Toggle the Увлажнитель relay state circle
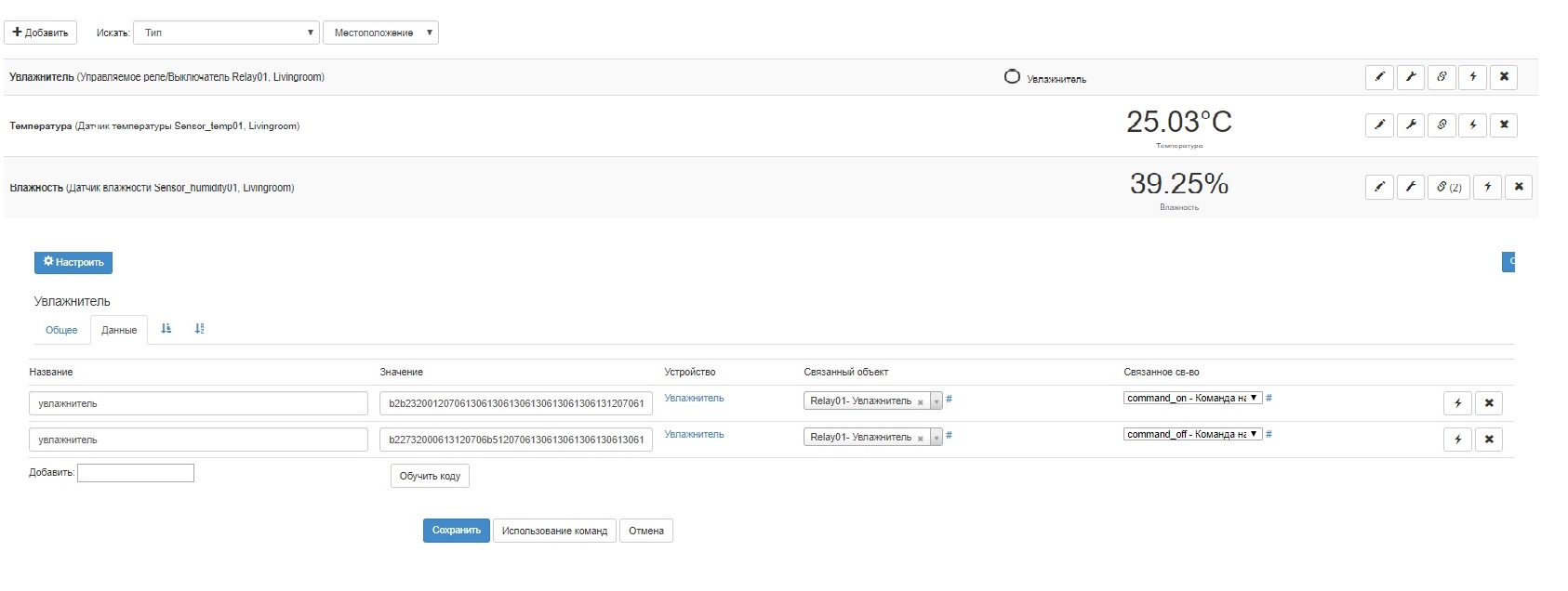 [1012, 77]
